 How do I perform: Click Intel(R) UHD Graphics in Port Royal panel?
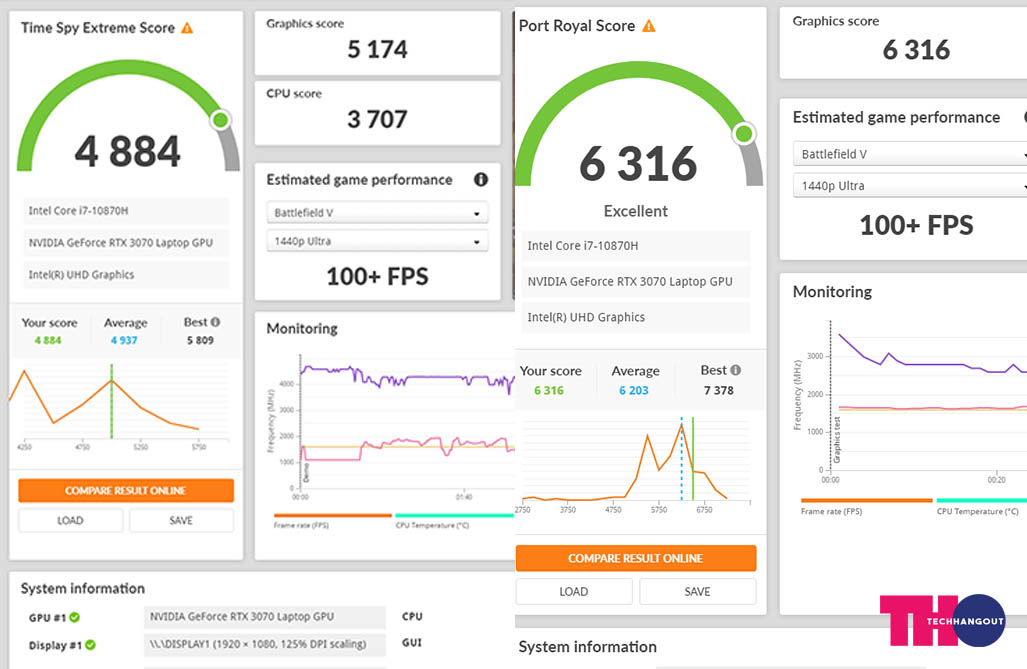(x=635, y=317)
